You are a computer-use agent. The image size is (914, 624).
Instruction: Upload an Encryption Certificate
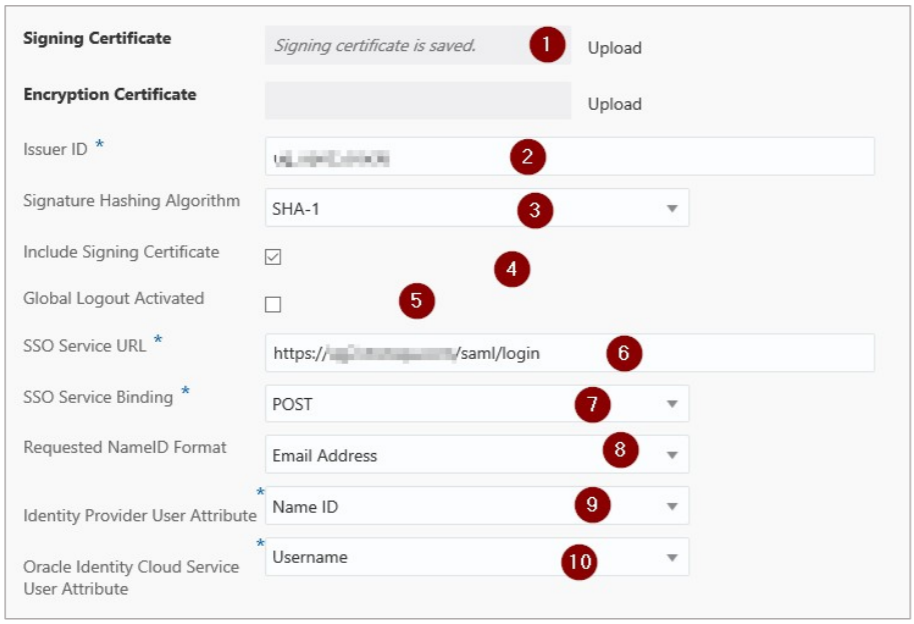click(614, 104)
